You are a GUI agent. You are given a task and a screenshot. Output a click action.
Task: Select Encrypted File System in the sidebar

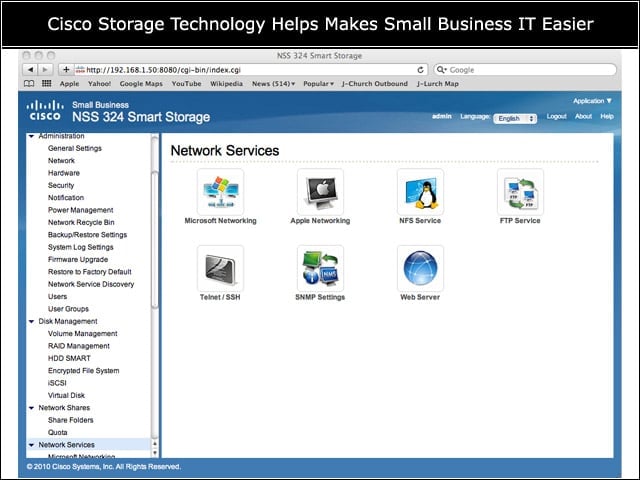click(83, 371)
